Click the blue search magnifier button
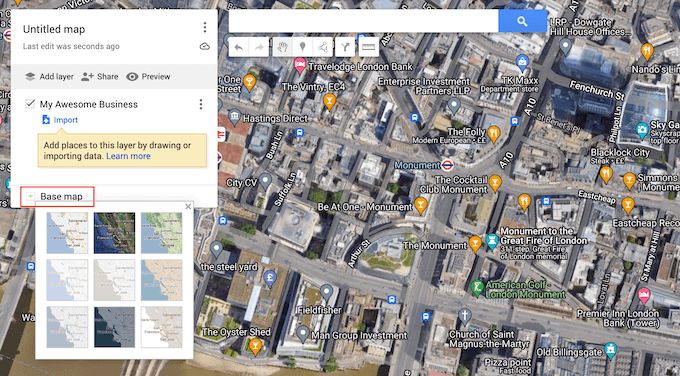680x376 pixels. (523, 21)
